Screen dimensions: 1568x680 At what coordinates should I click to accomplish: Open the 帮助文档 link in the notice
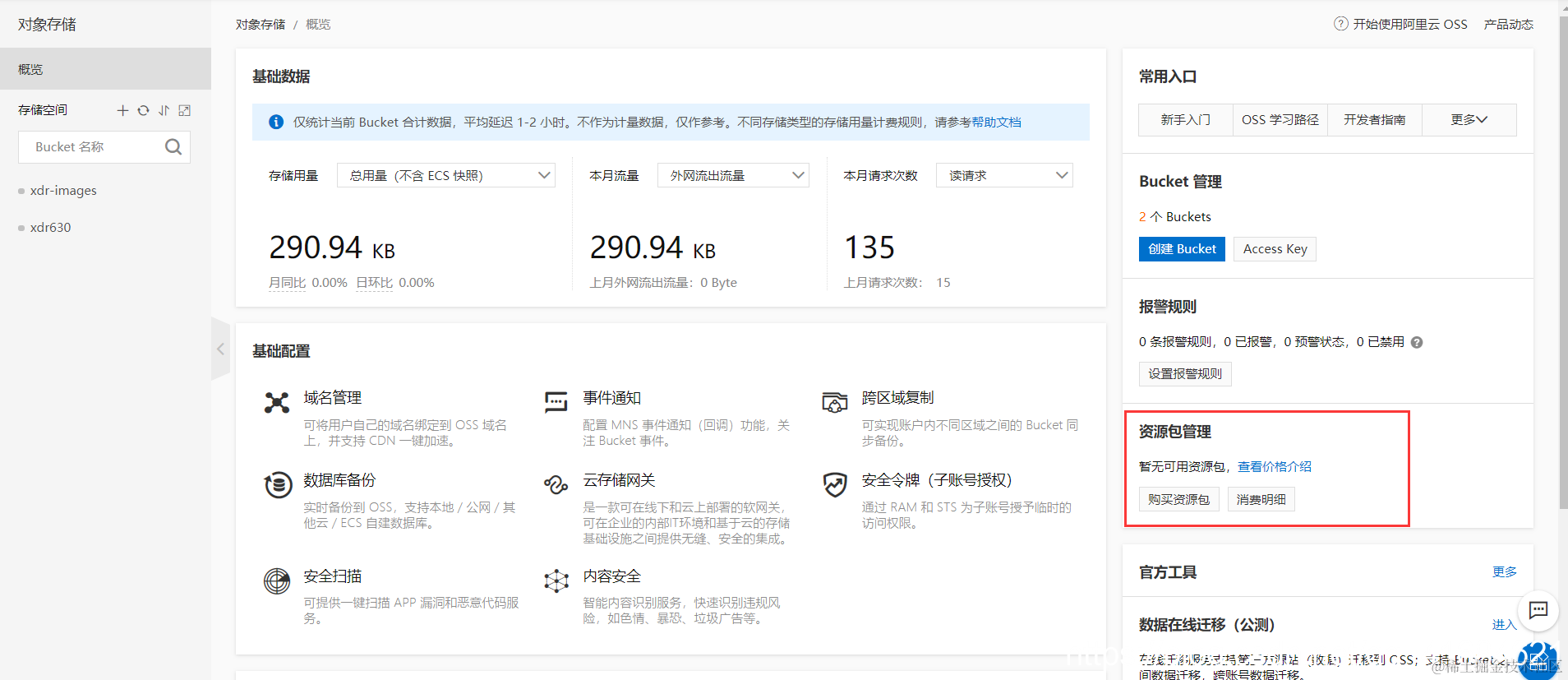[x=996, y=123]
